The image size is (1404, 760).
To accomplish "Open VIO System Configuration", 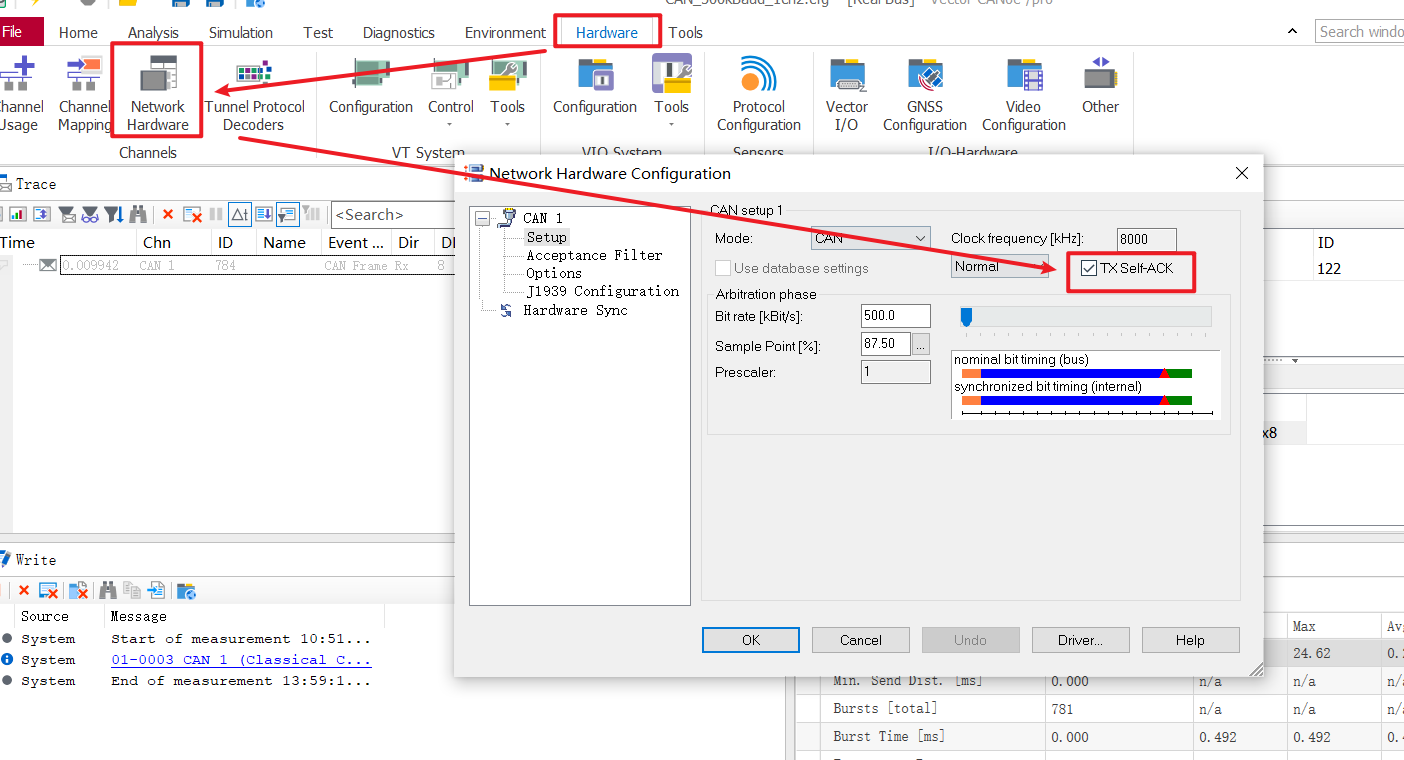I will [x=595, y=86].
